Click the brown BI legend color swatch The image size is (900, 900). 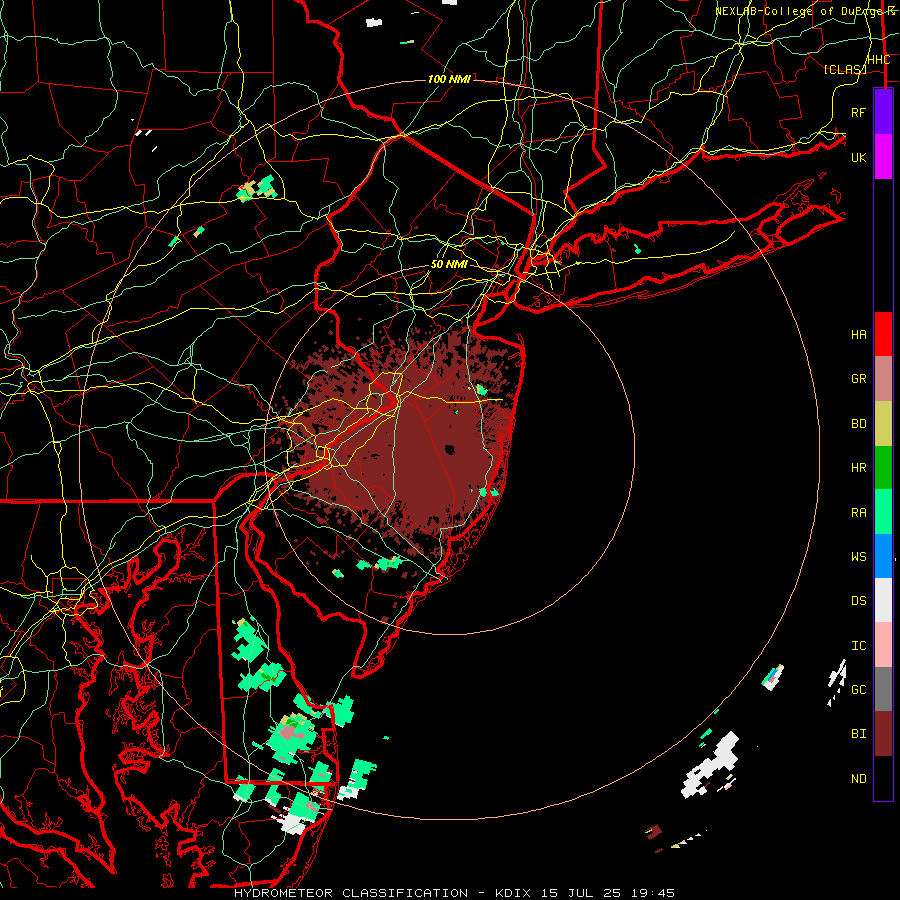click(883, 734)
